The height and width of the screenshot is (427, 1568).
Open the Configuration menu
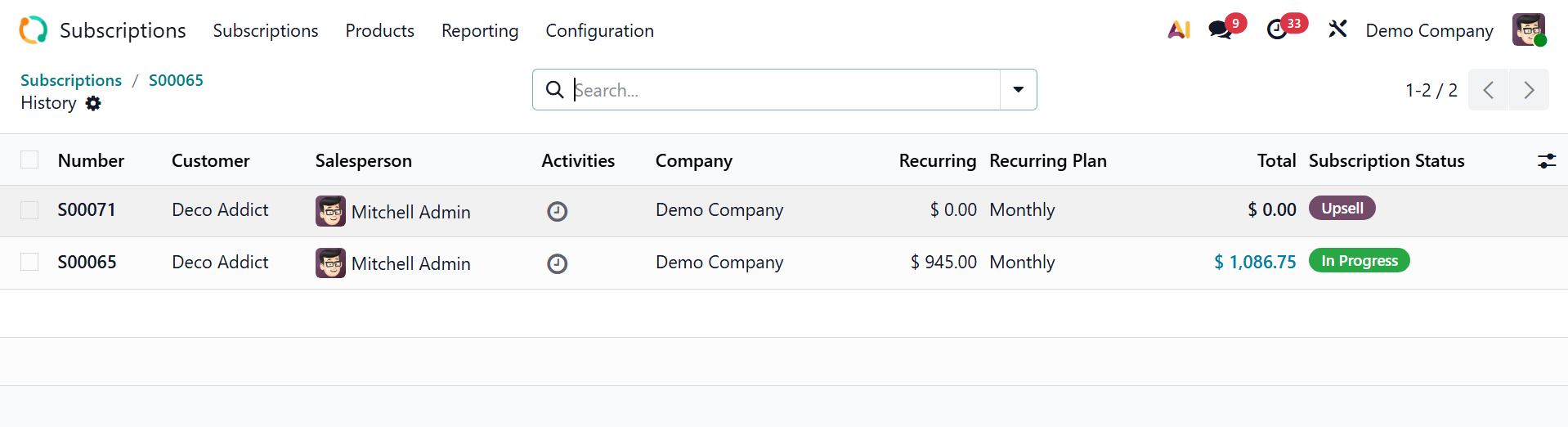[599, 31]
